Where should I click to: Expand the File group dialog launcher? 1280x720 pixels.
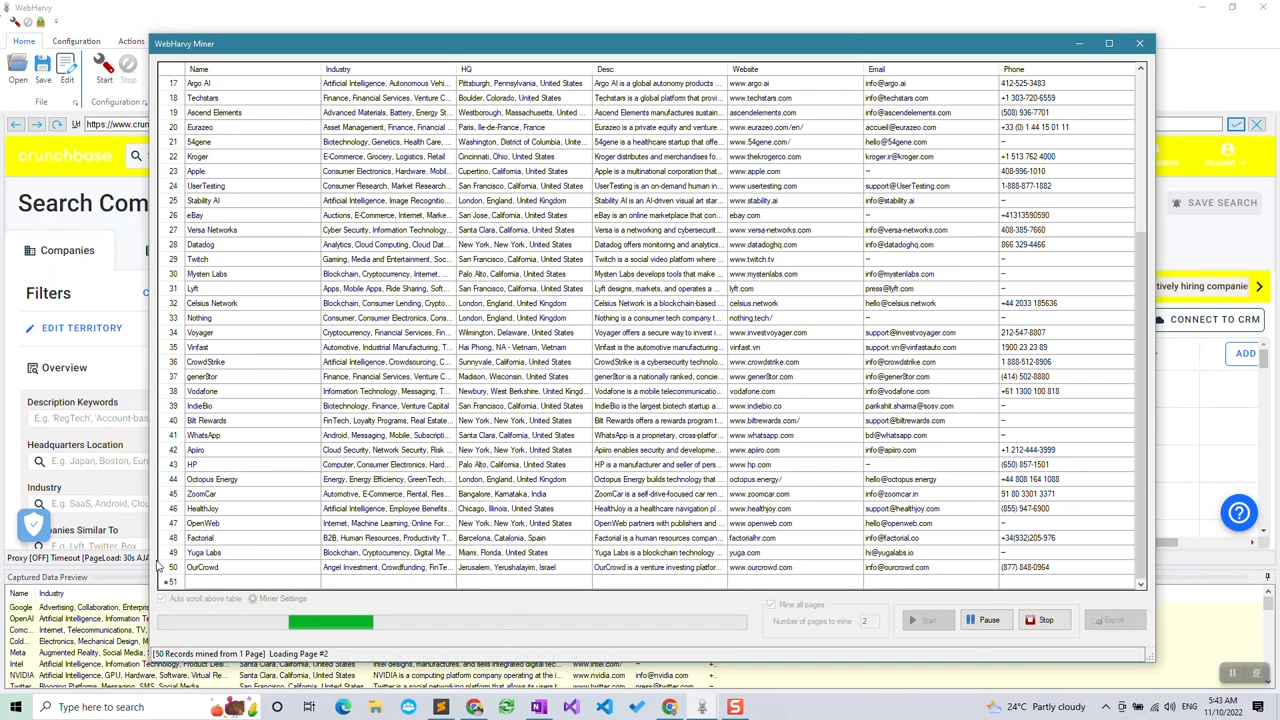pyautogui.click(x=75, y=102)
